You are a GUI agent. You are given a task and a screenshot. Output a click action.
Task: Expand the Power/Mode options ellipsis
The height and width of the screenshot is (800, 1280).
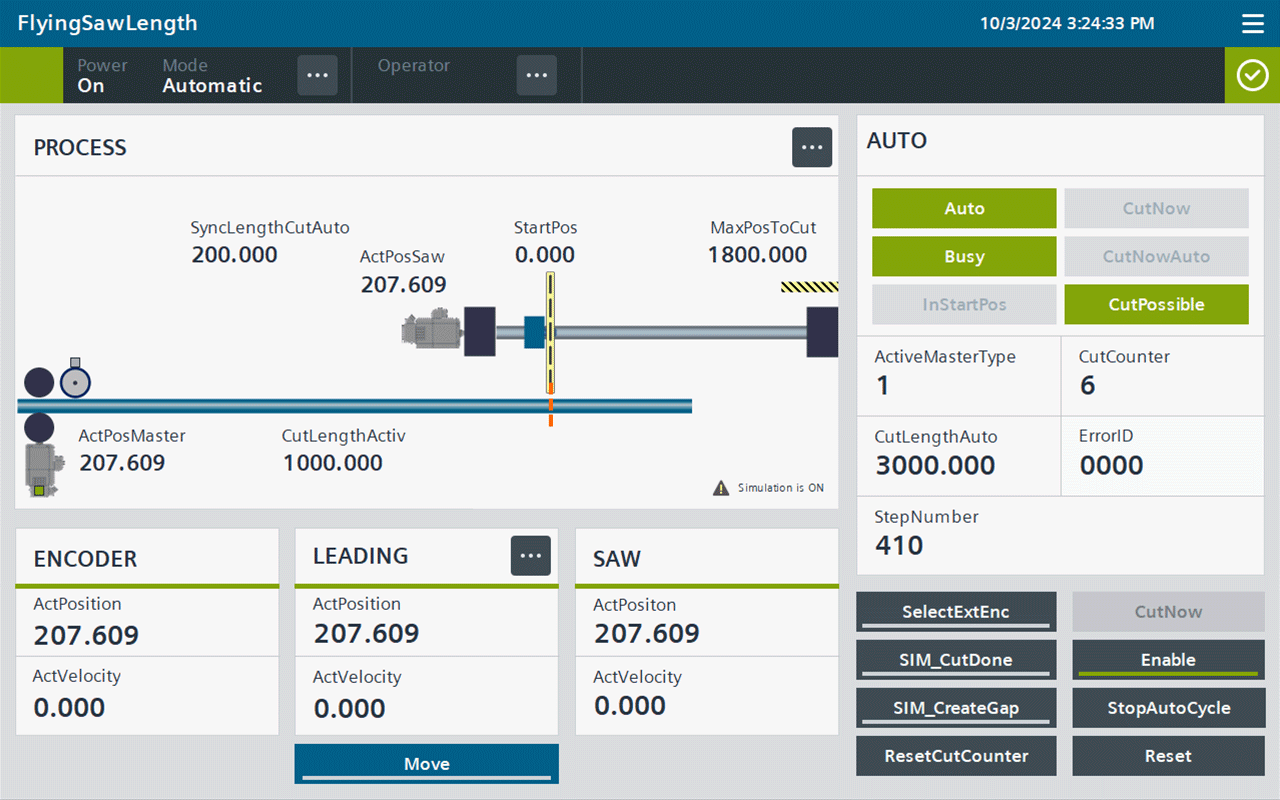pos(317,75)
